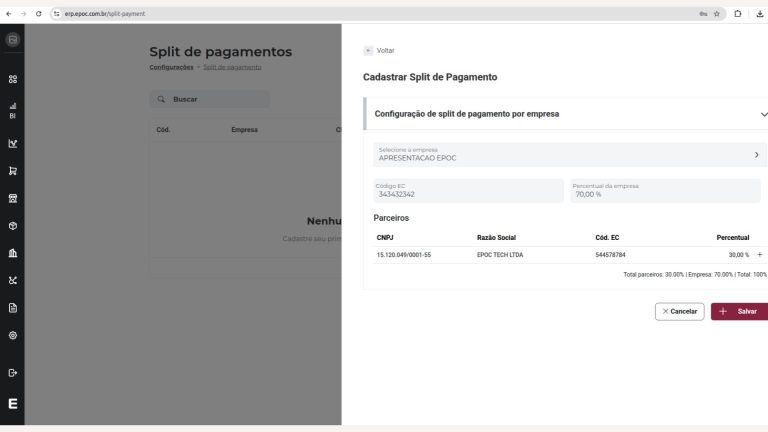Click the plus icon on EPOC TECH row
The width and height of the screenshot is (768, 432).
760,255
